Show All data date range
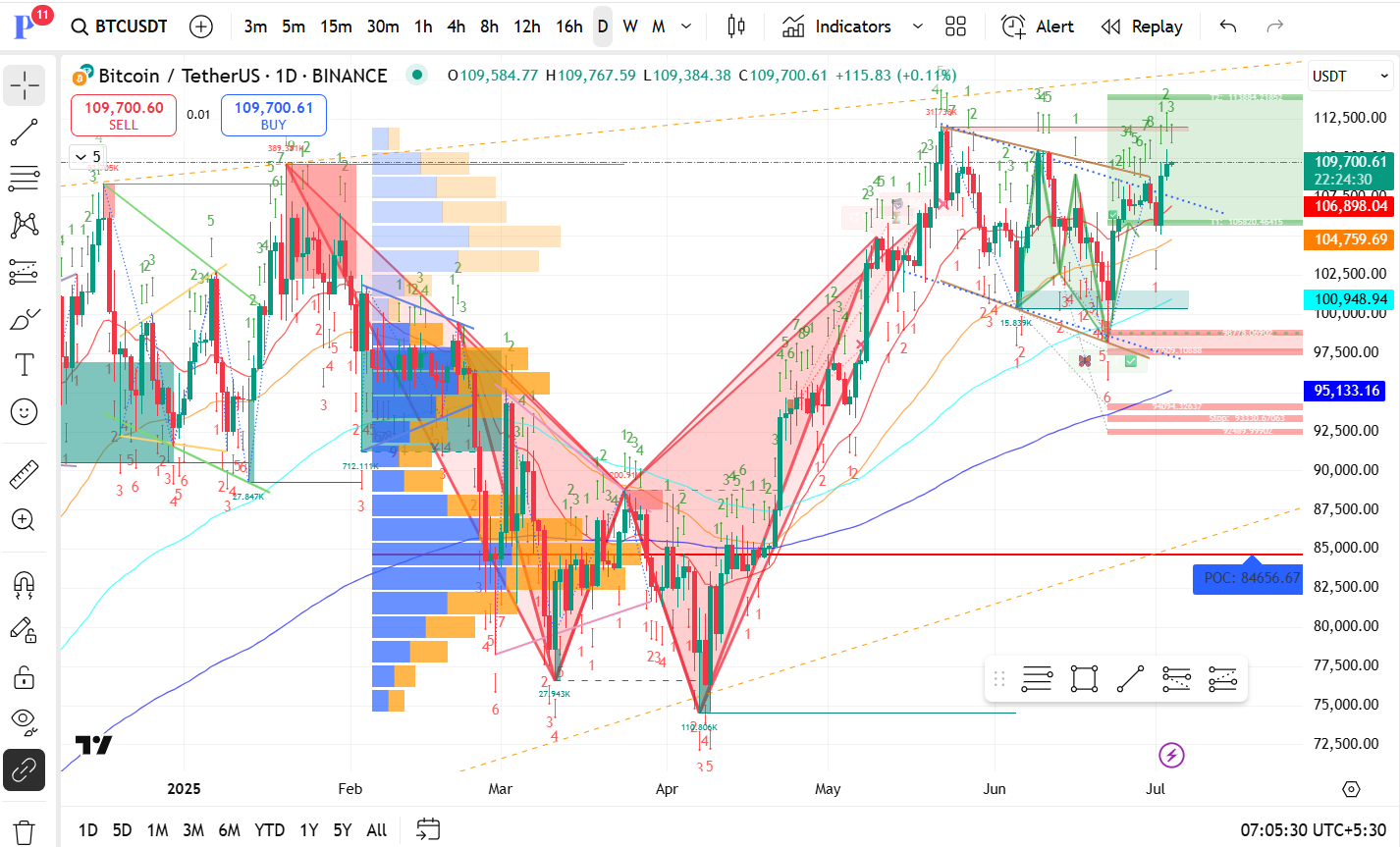Viewport: 1400px width, 847px height. click(x=377, y=830)
